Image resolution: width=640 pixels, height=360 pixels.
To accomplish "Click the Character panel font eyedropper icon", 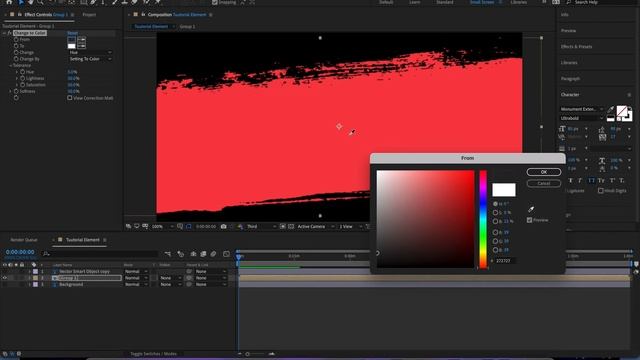I will click(611, 109).
